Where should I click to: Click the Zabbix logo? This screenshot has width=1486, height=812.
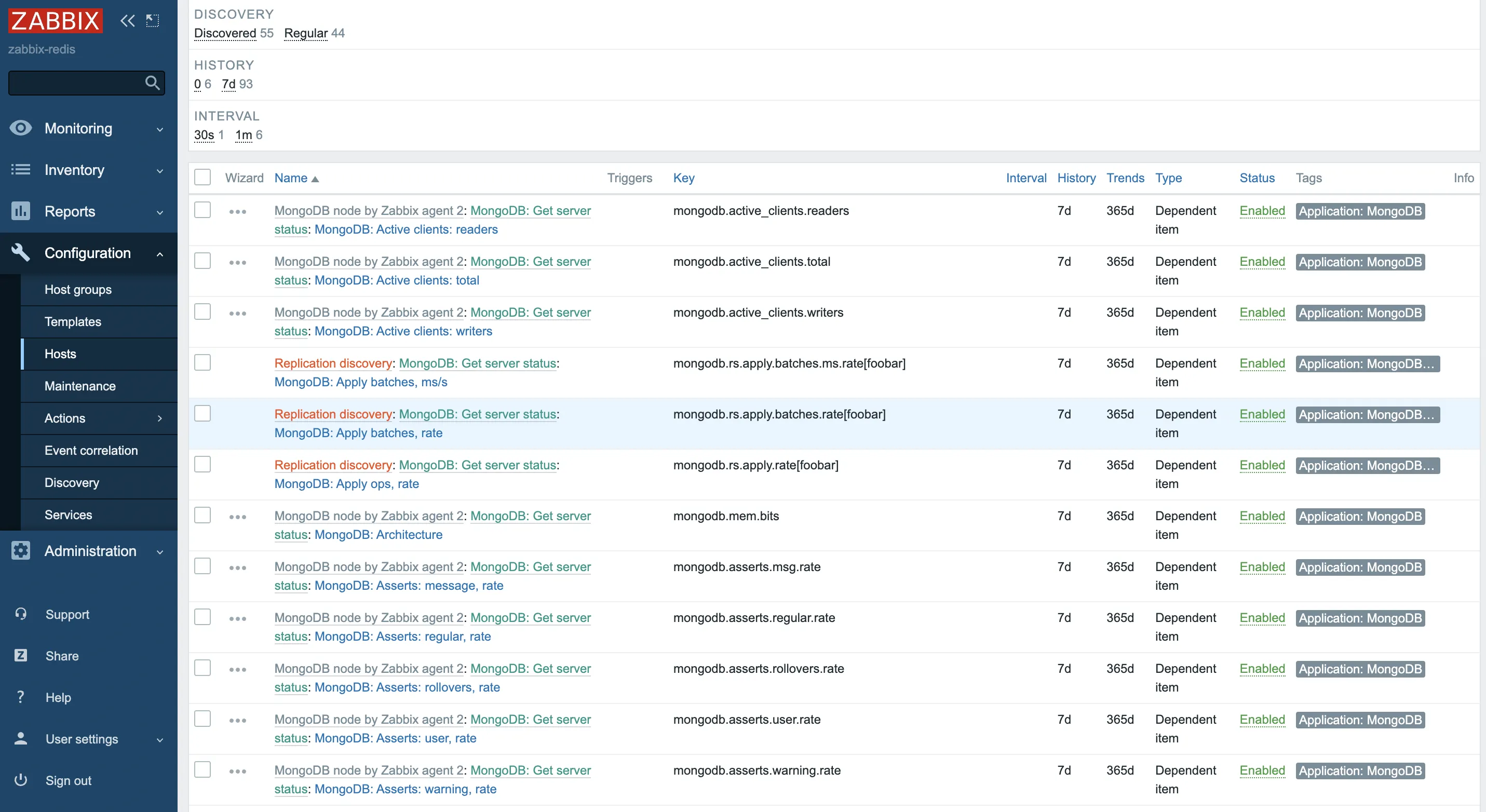(x=55, y=21)
